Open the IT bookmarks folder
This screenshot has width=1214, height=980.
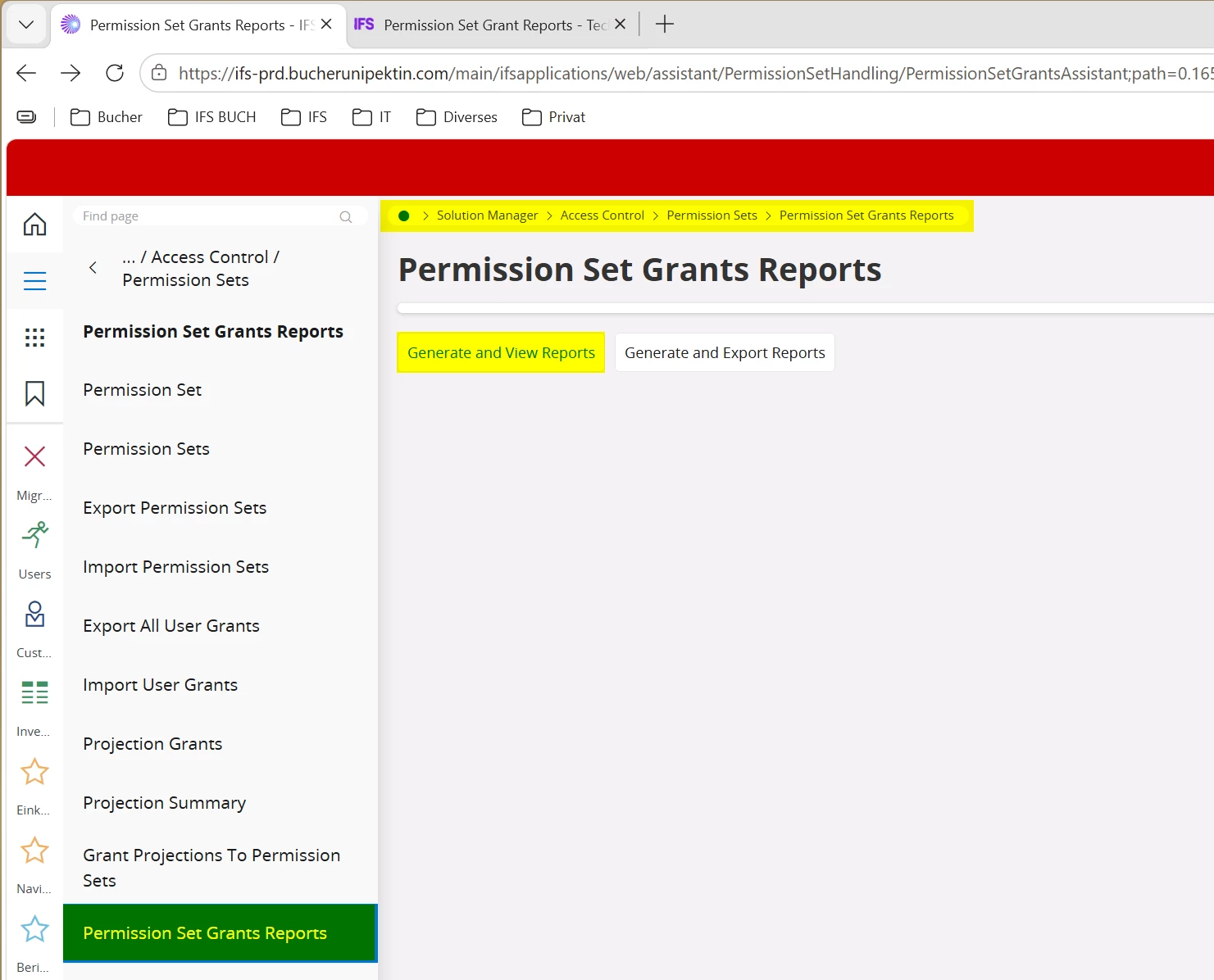click(x=372, y=117)
